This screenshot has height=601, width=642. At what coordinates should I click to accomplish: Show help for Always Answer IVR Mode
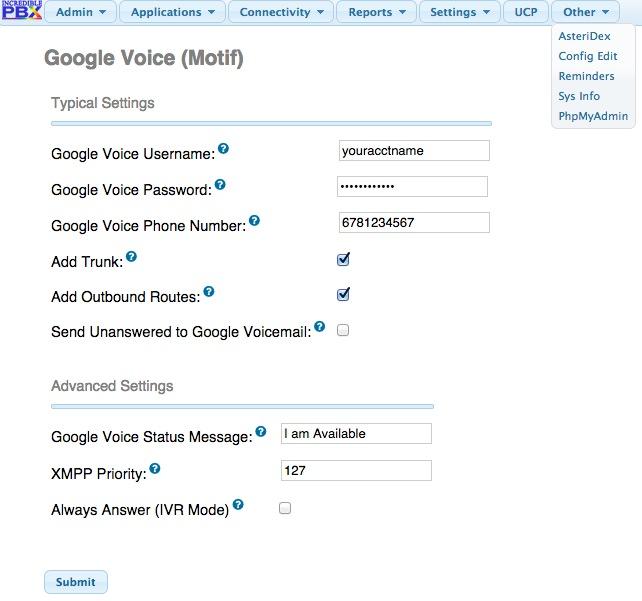click(x=238, y=504)
